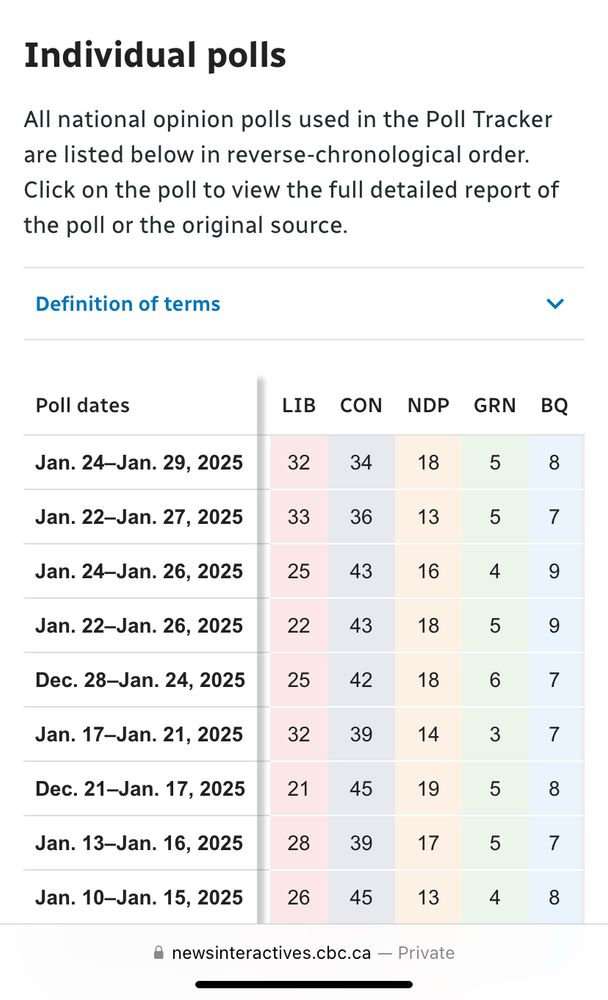Click the CON column header
This screenshot has width=608, height=1000.
click(x=361, y=406)
